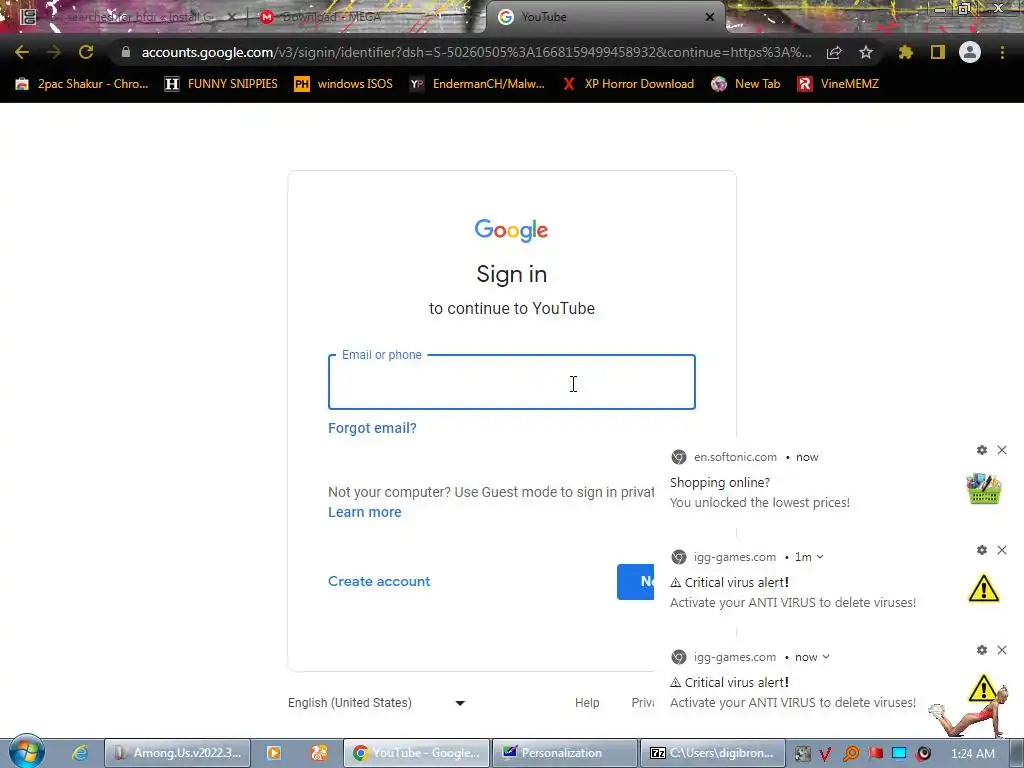Image resolution: width=1024 pixels, height=768 pixels.
Task: Open the VineMEMZ bookmark
Action: pyautogui.click(x=839, y=84)
